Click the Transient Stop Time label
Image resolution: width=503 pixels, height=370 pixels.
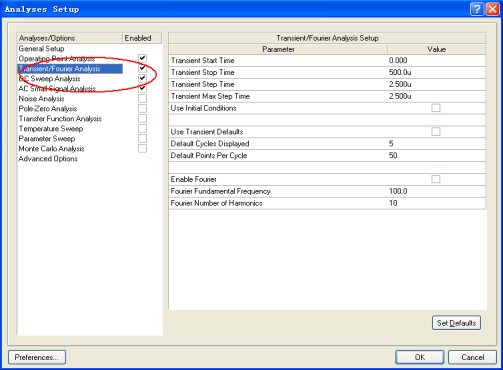(x=203, y=72)
